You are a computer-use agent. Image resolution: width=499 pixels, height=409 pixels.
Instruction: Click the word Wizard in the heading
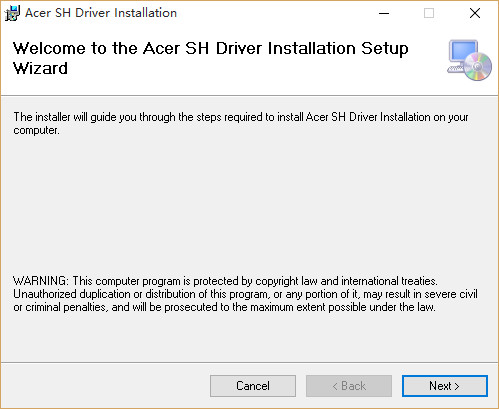point(40,68)
